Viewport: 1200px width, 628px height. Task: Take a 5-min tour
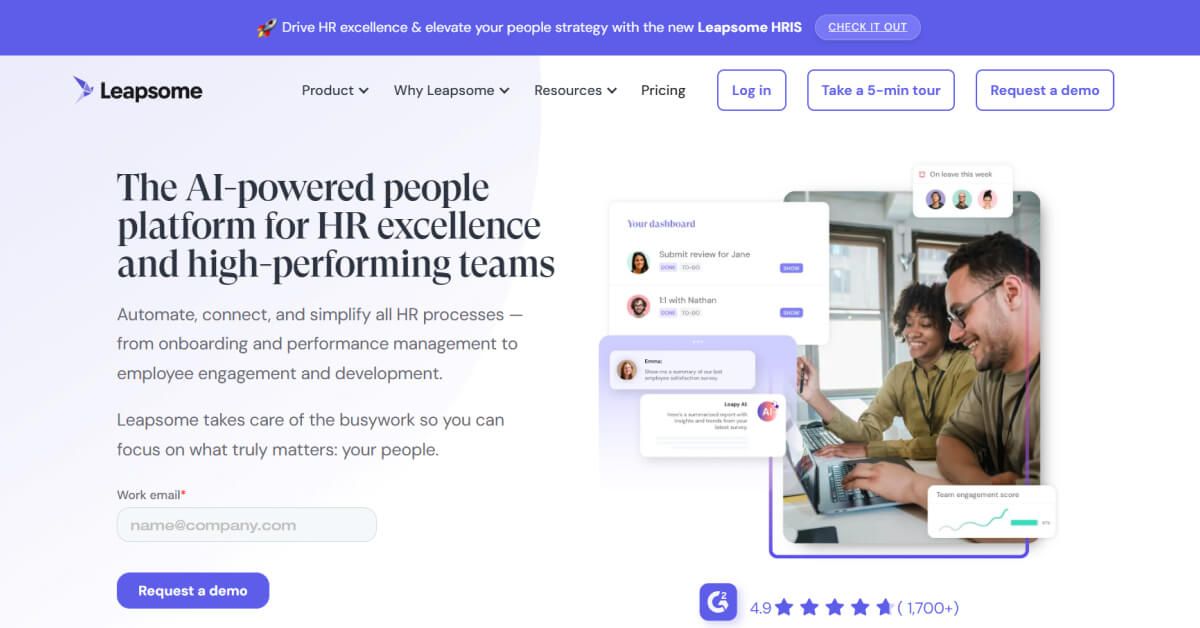pos(881,90)
